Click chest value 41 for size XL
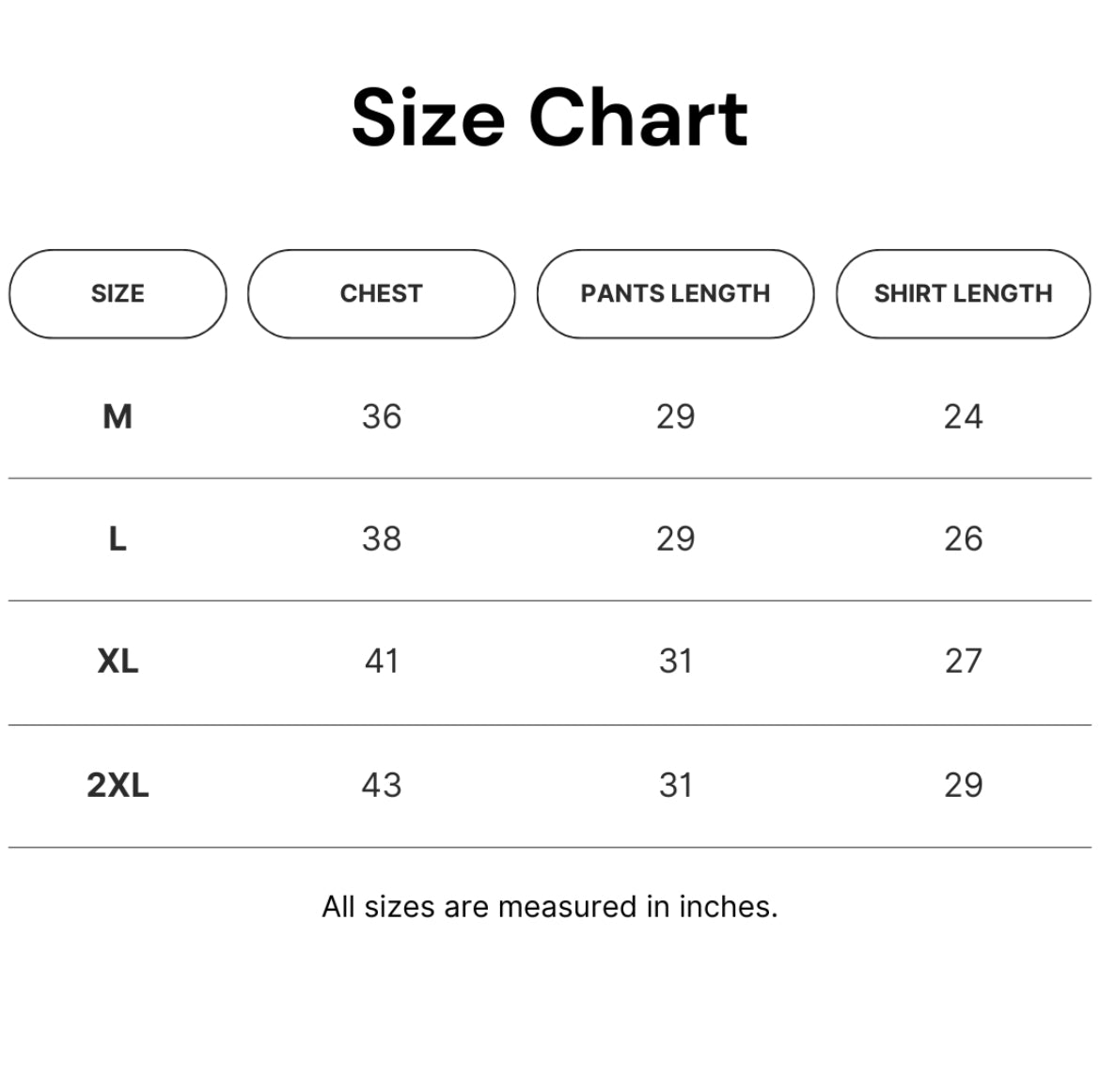Viewport: 1100px width, 1092px height. coord(382,662)
